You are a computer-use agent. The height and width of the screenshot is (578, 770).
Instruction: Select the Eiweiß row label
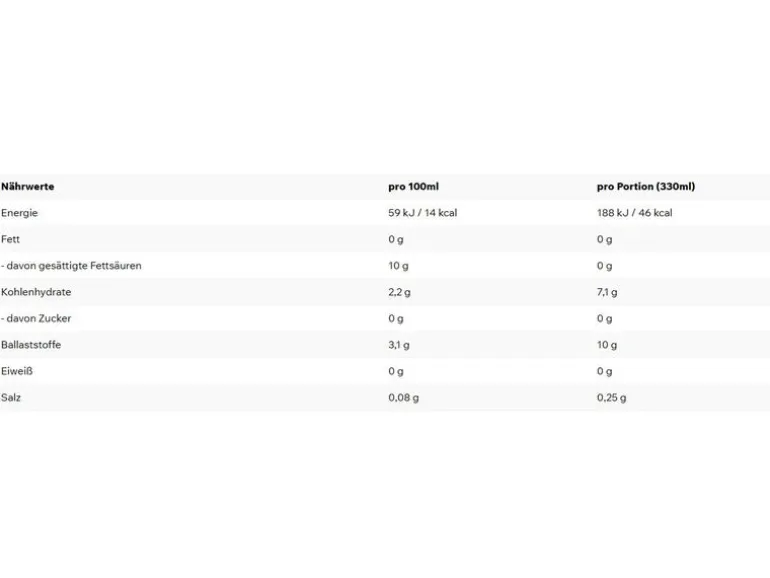17,371
